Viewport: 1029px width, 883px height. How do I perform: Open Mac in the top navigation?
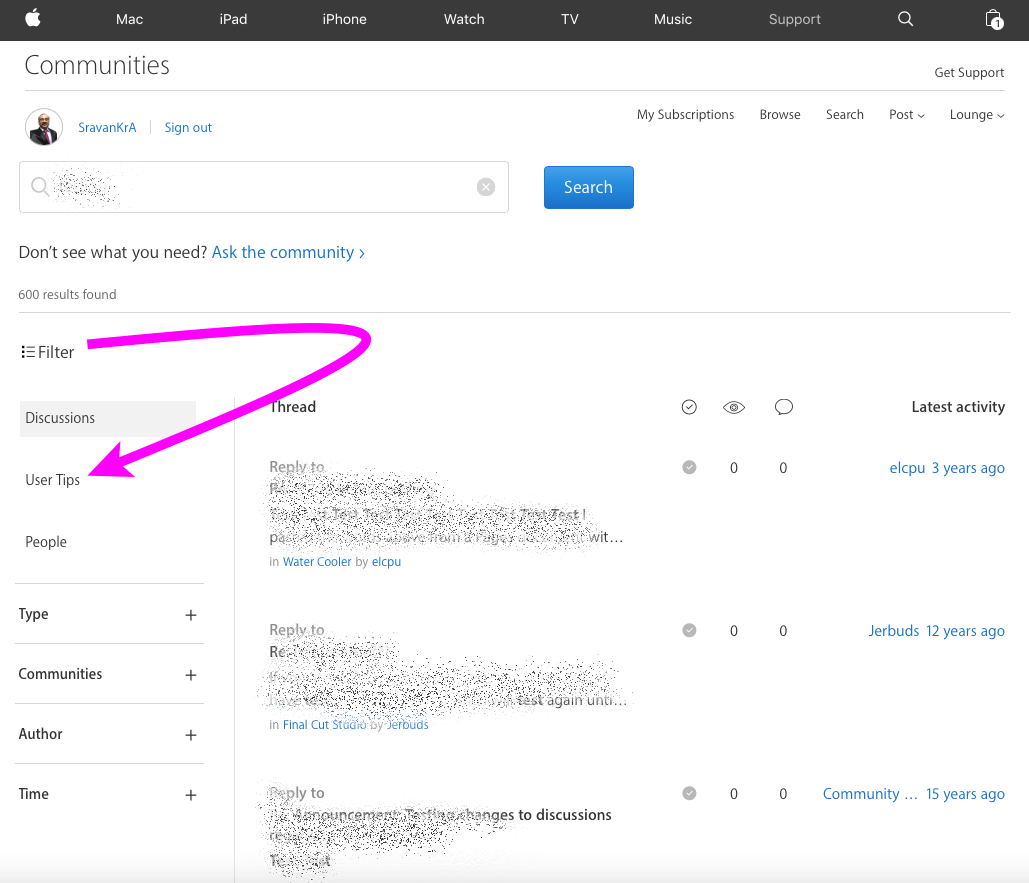point(129,19)
